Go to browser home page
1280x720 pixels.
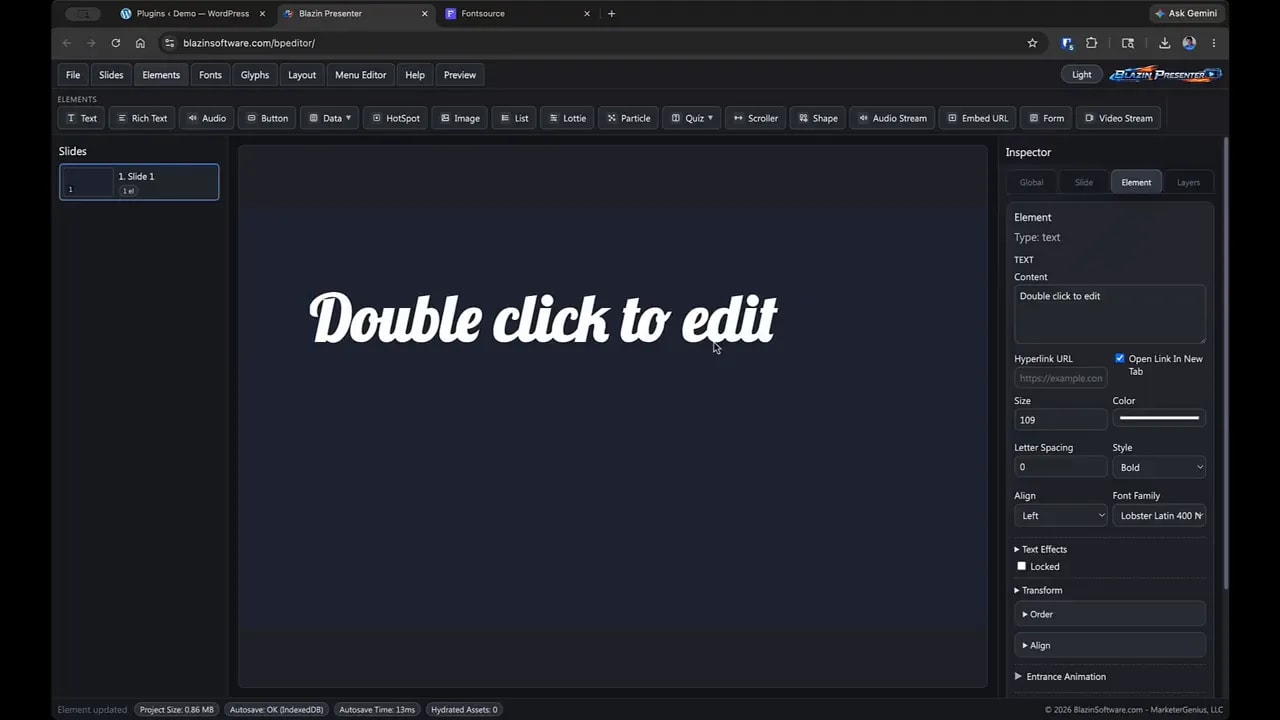(140, 43)
